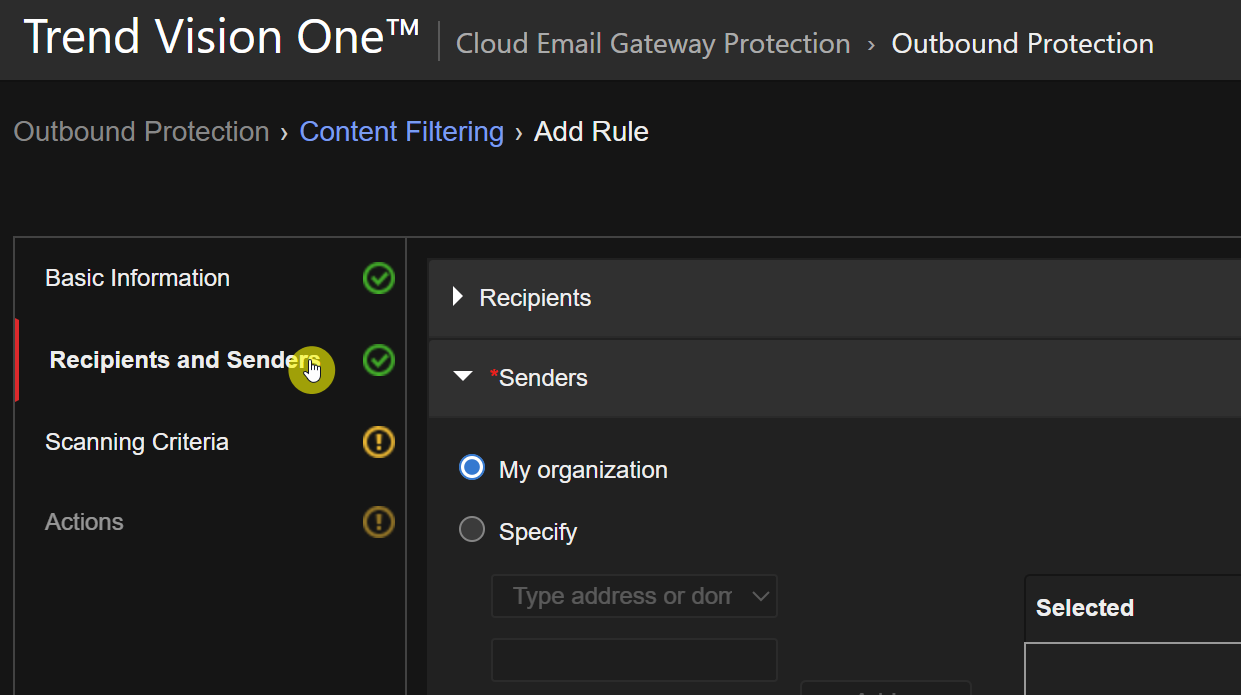Click Cloud Email Gateway Protection in header
The height and width of the screenshot is (695, 1241).
click(x=653, y=44)
